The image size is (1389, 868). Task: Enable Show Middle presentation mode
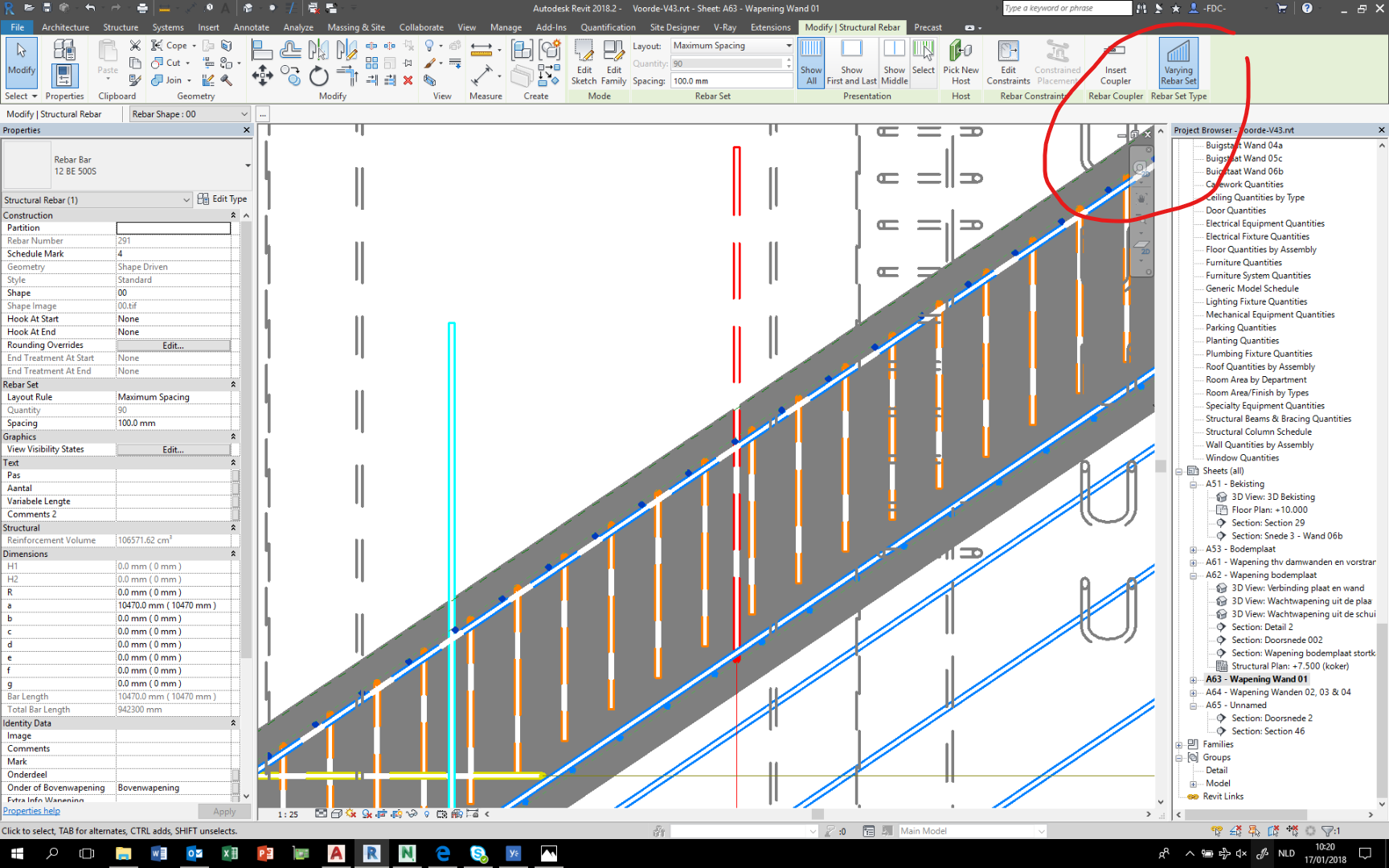(x=894, y=63)
